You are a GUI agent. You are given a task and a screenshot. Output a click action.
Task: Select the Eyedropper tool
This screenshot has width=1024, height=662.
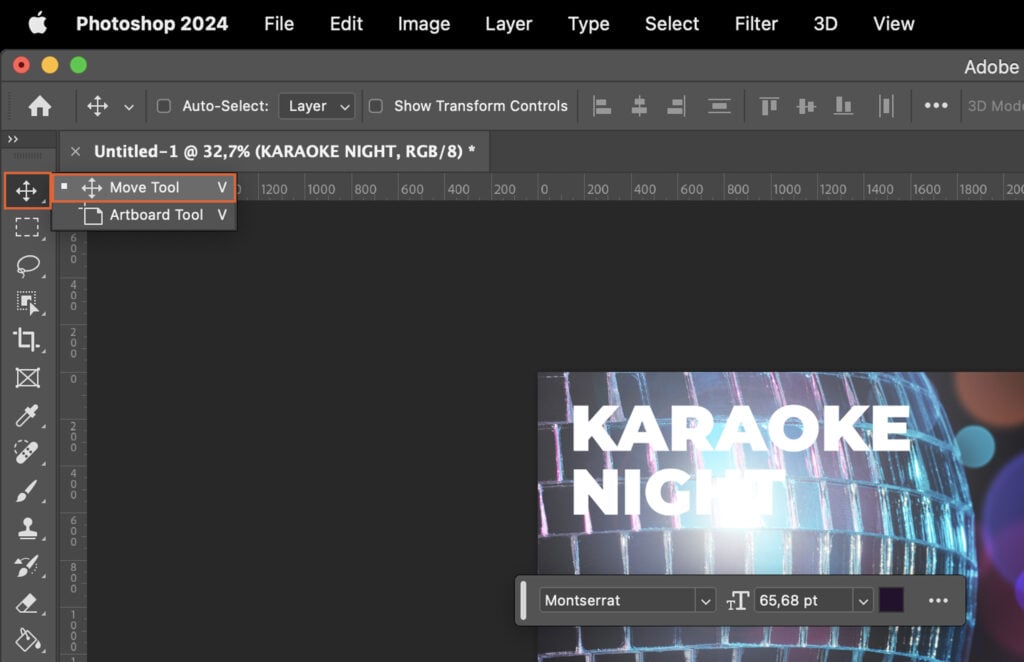coord(28,417)
